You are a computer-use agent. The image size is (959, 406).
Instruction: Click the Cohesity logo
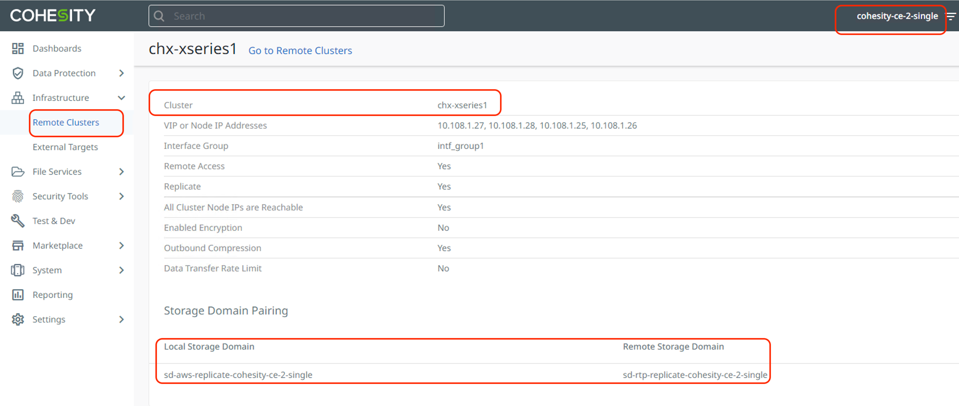coord(53,15)
